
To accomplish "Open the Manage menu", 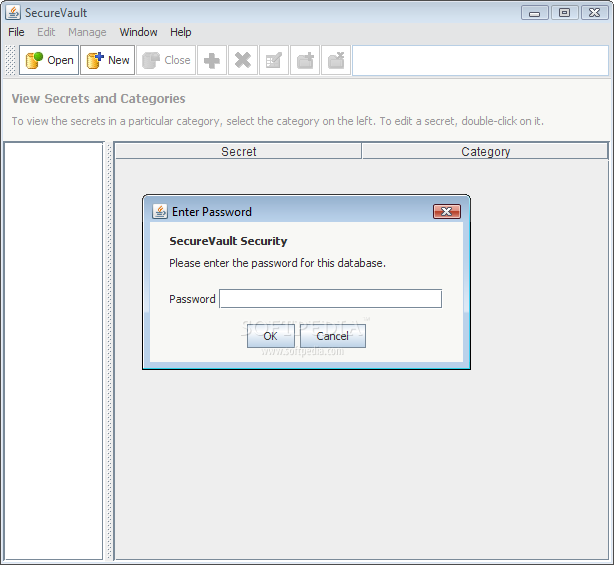I will (87, 32).
